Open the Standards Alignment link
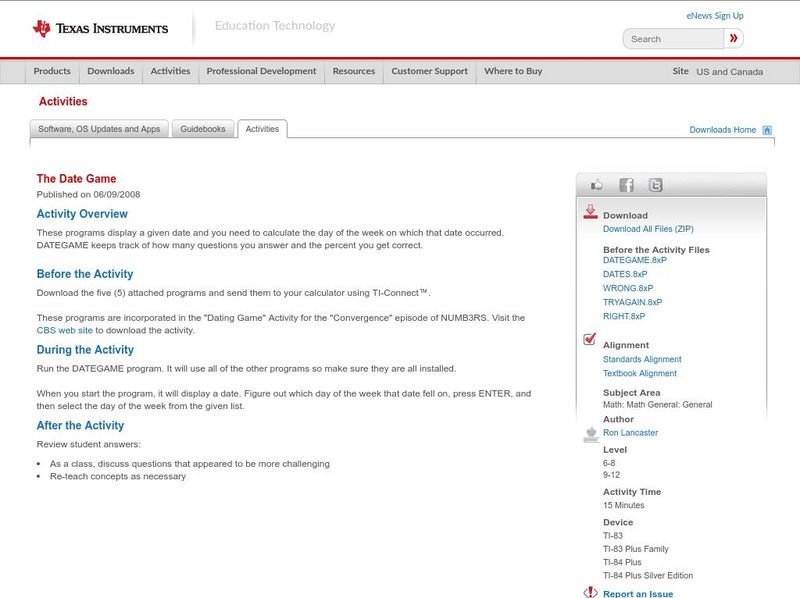Screen dimensions: 800x598 [x=643, y=358]
